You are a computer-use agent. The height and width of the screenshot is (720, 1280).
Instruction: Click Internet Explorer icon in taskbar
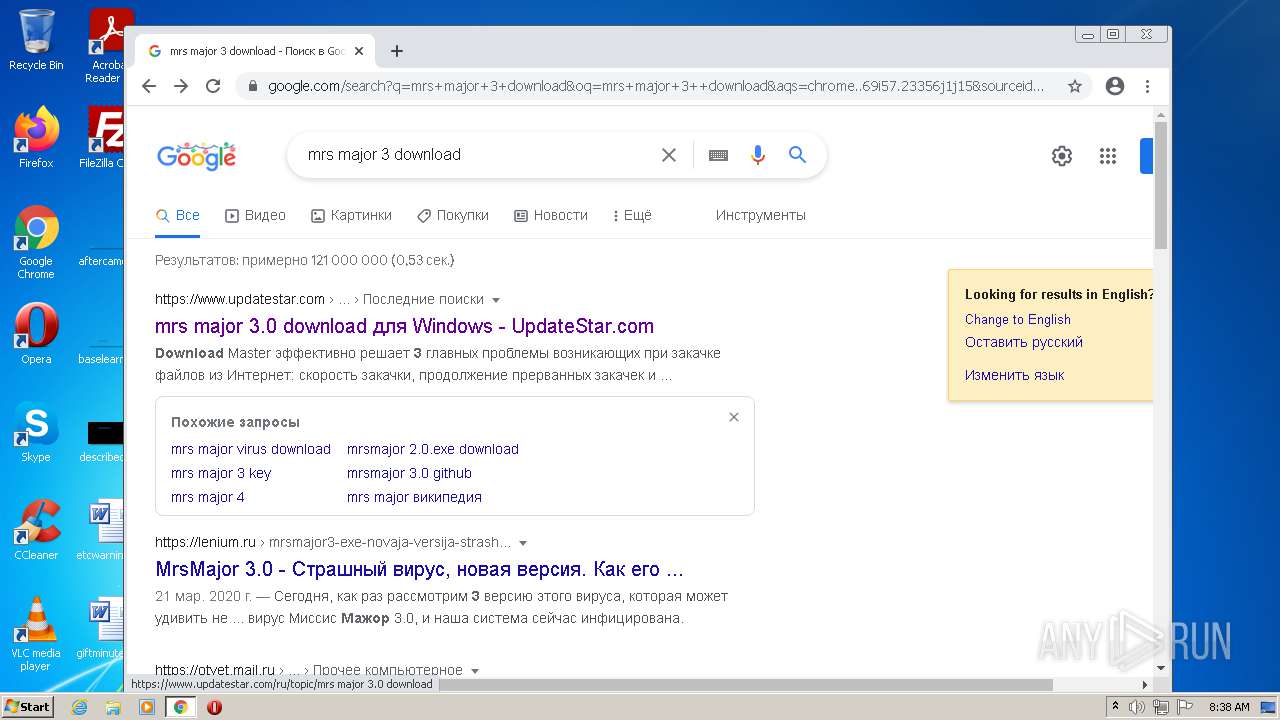(x=79, y=707)
